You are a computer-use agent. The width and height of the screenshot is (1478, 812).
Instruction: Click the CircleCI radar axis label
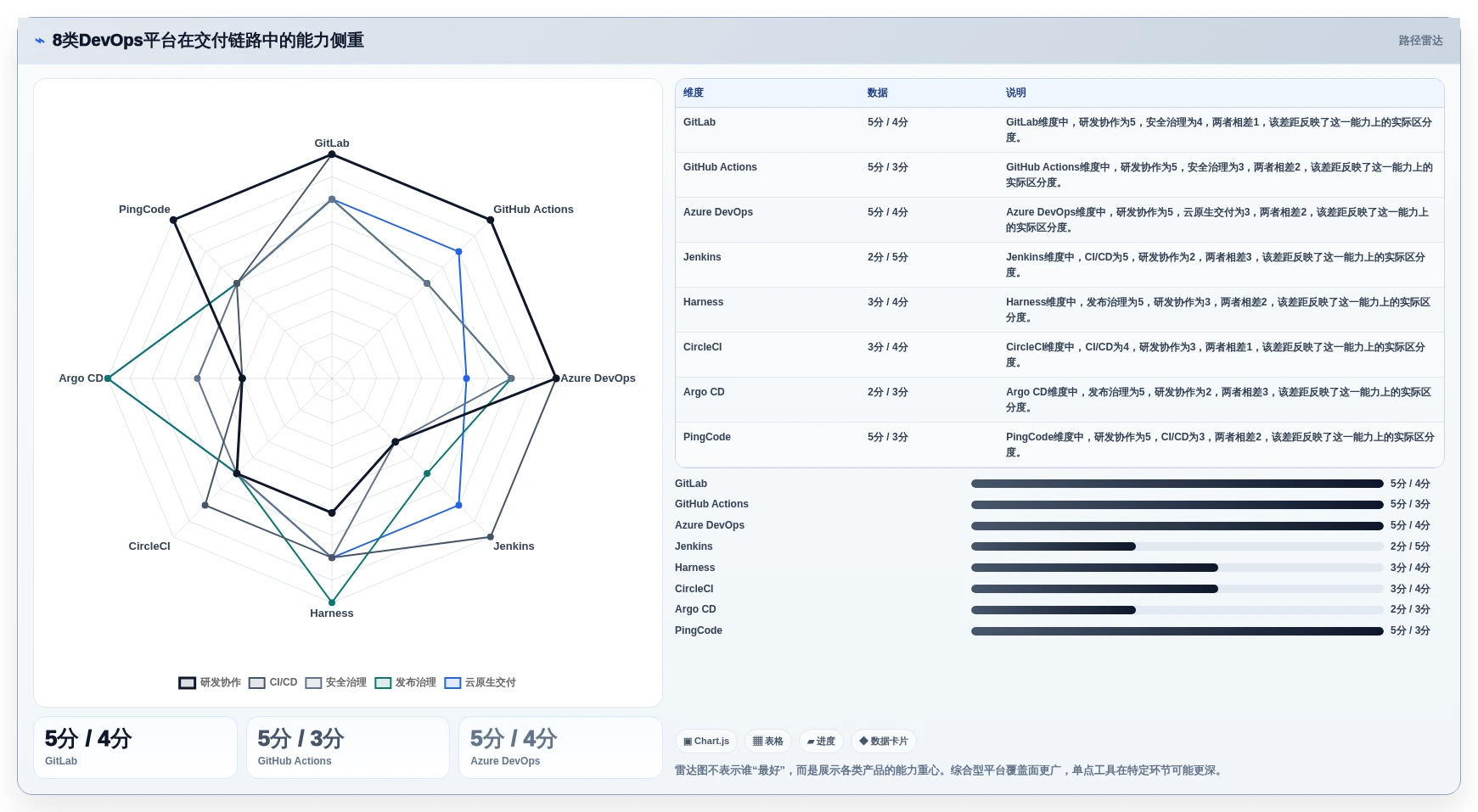click(x=149, y=546)
